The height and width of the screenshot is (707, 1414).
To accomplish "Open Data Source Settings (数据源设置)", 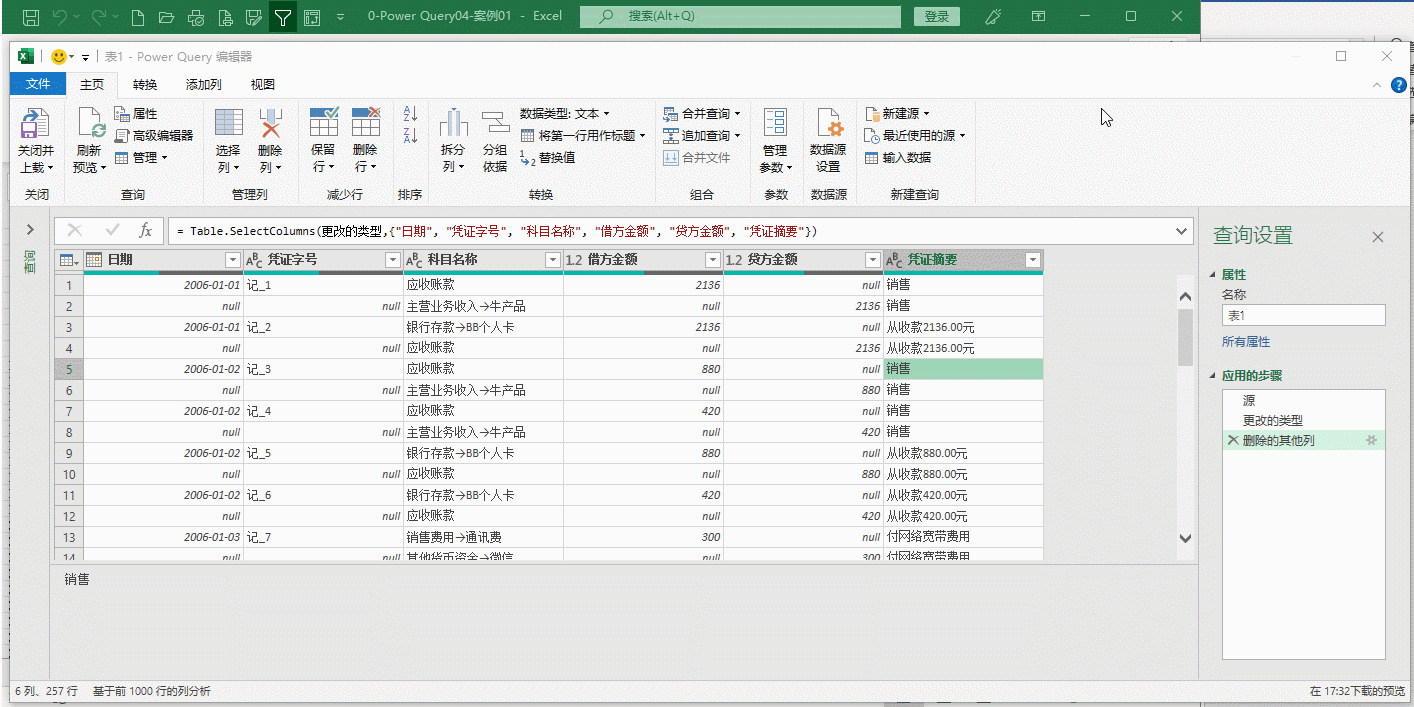I will 828,140.
